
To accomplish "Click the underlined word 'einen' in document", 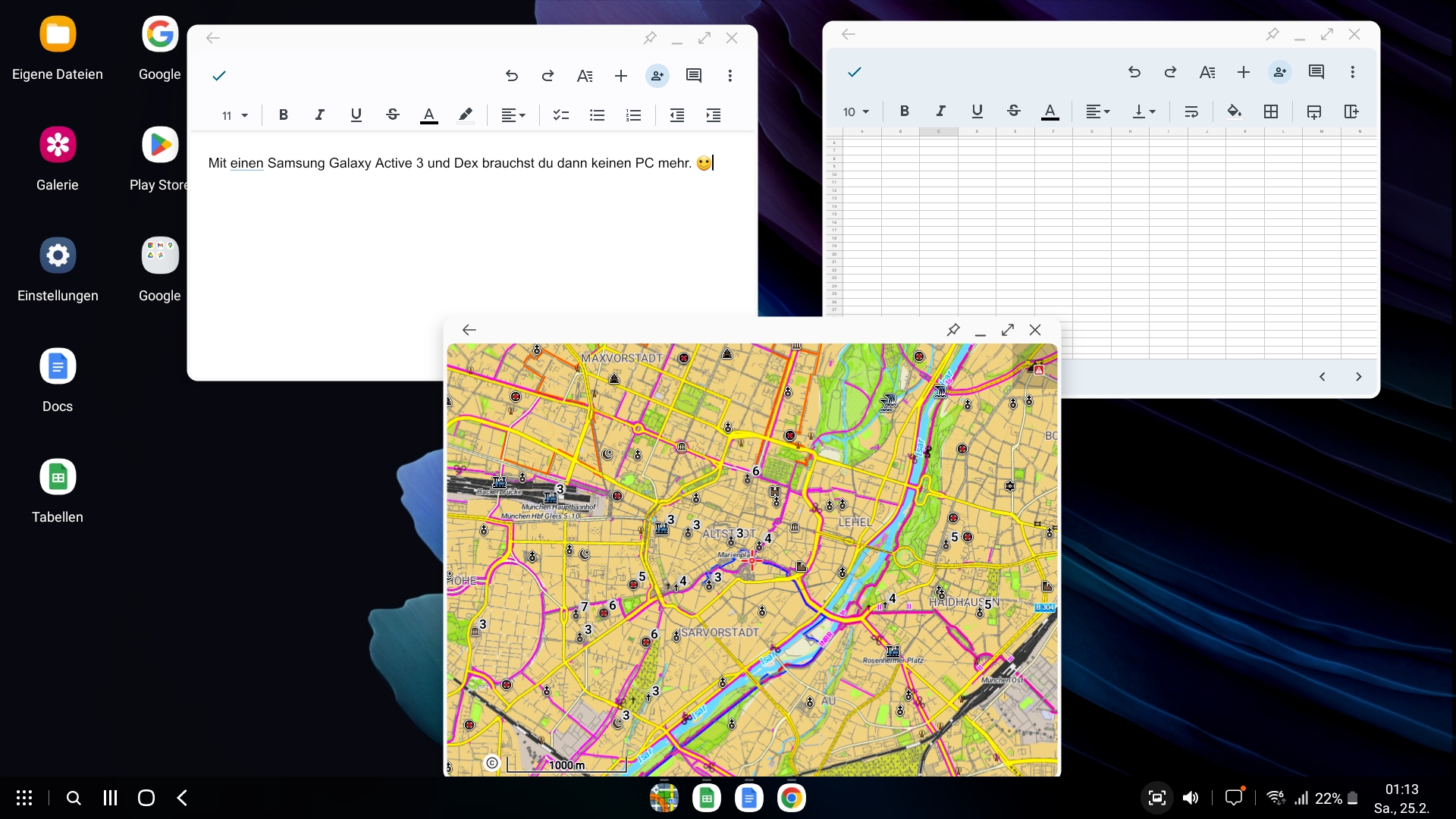I will (x=247, y=163).
